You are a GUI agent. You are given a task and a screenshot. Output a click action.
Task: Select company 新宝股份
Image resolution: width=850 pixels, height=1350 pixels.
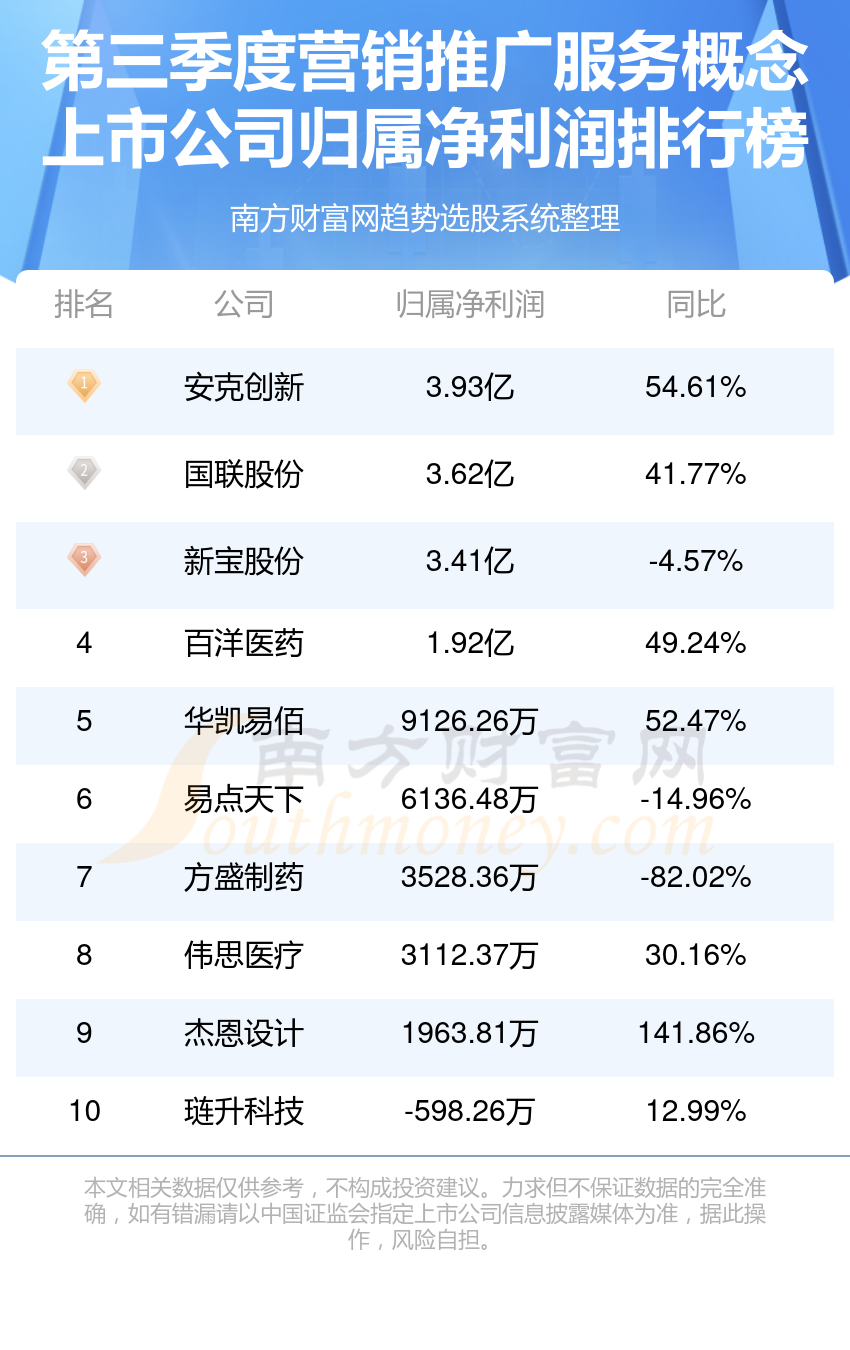(244, 561)
